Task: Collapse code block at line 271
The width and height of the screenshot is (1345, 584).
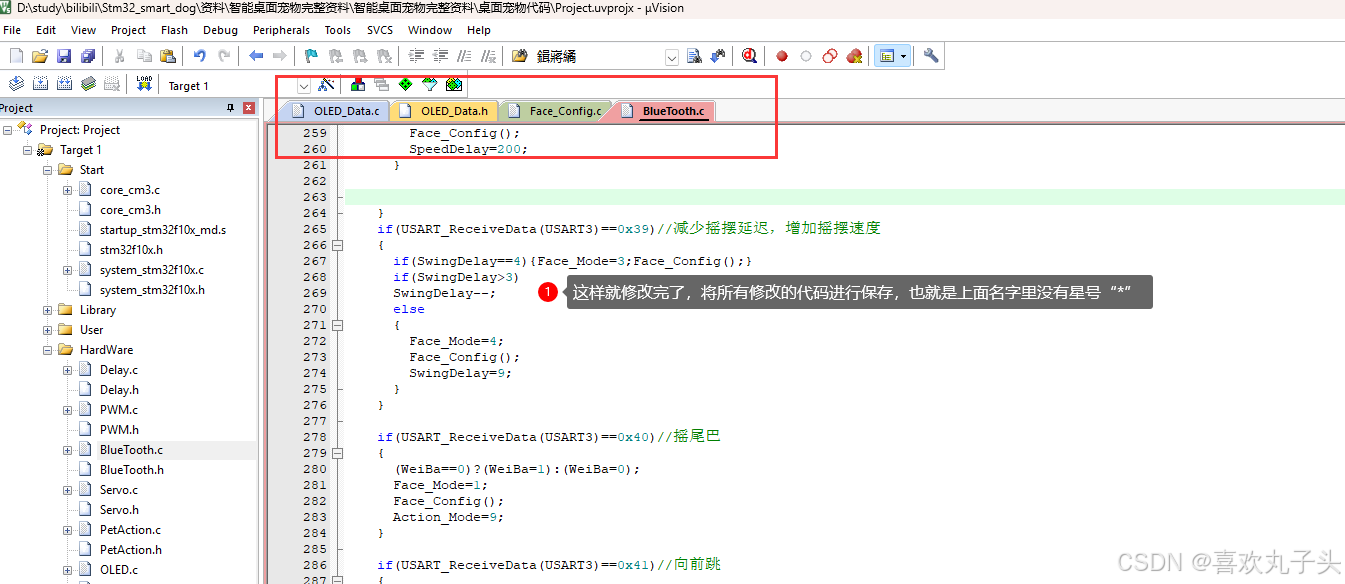Action: click(x=338, y=325)
